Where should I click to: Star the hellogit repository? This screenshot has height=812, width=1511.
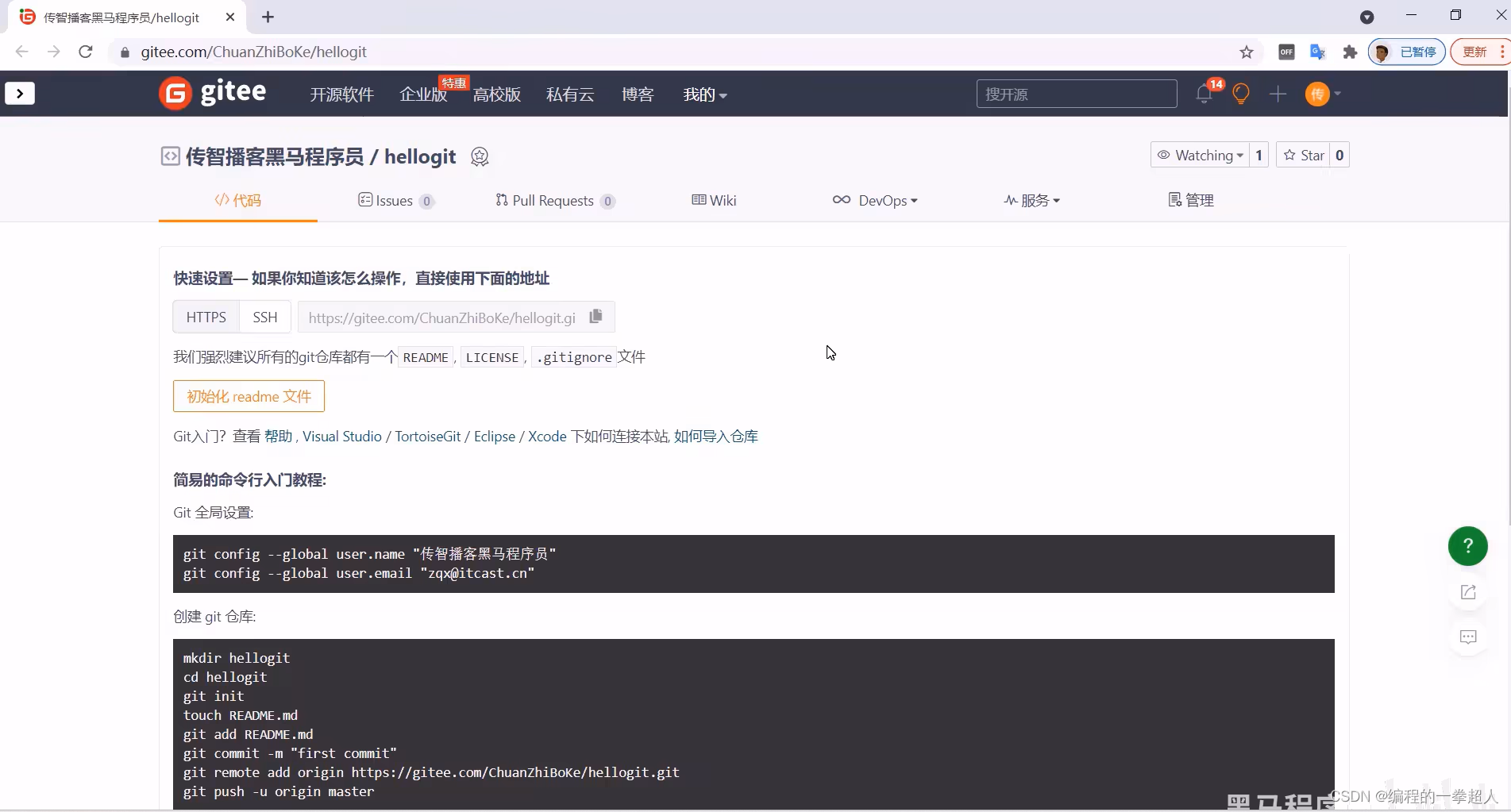click(x=1304, y=155)
